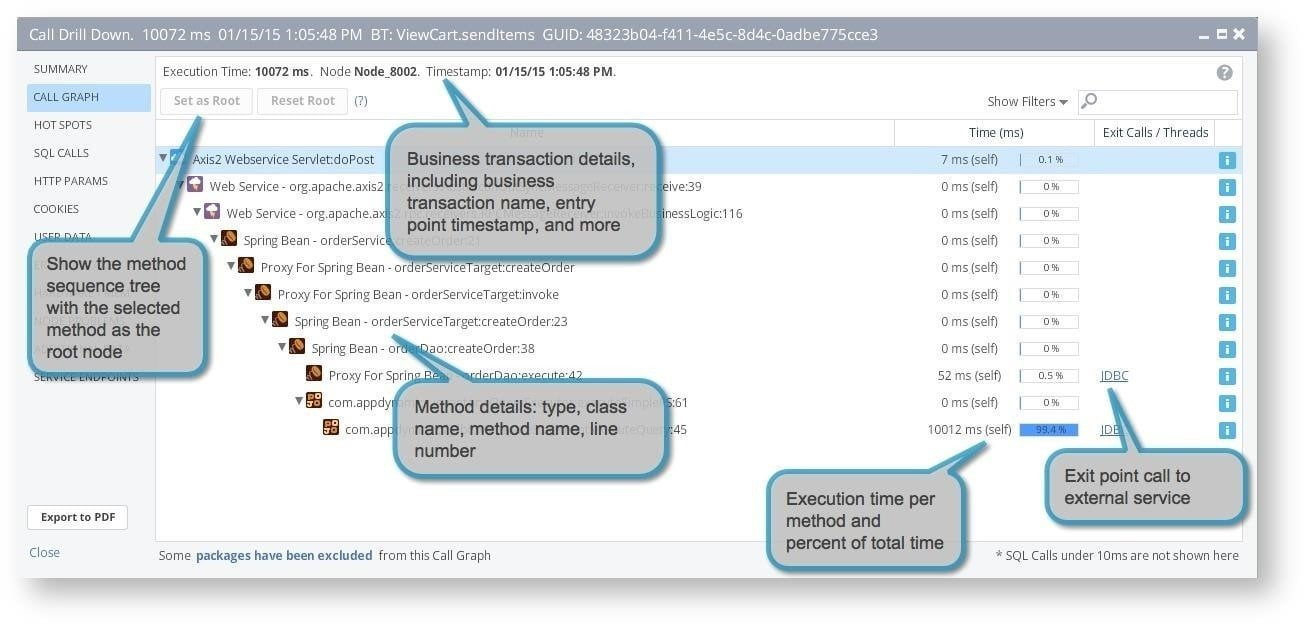The image size is (1306, 626).
Task: Open the COOKIES tab
Action: [56, 210]
